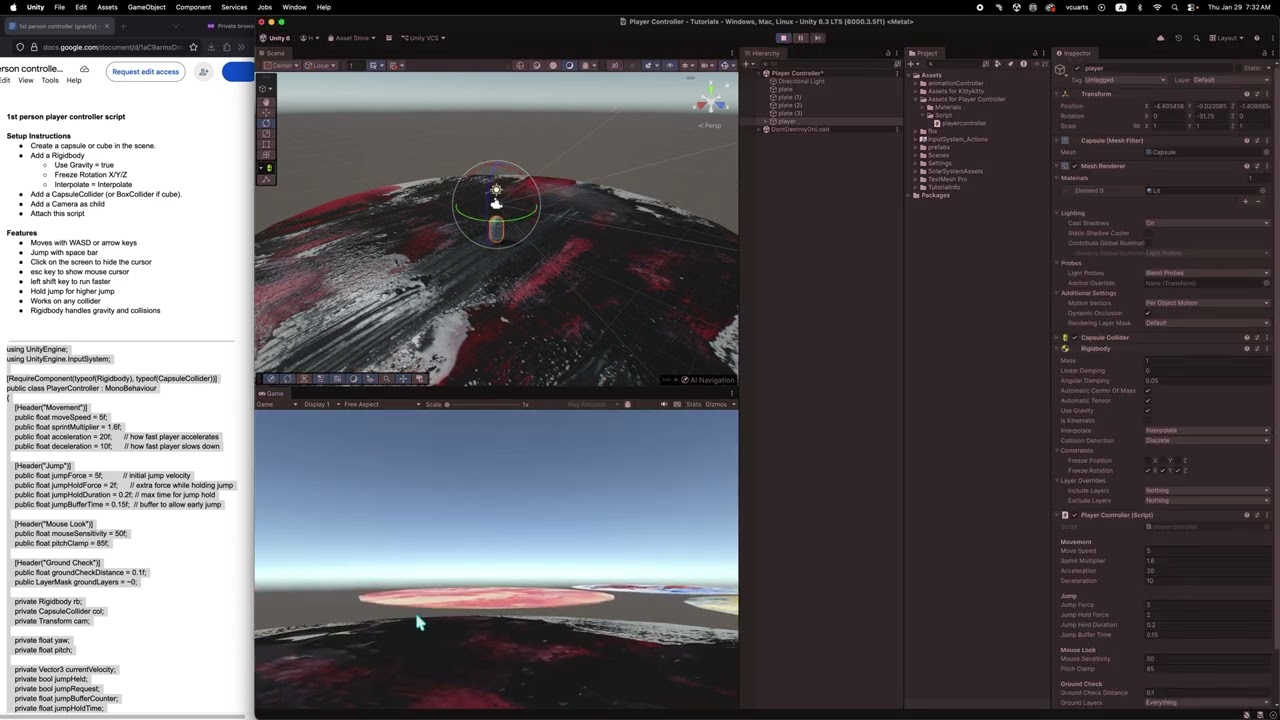
Task: Click the add material (+) button
Action: point(1245,202)
